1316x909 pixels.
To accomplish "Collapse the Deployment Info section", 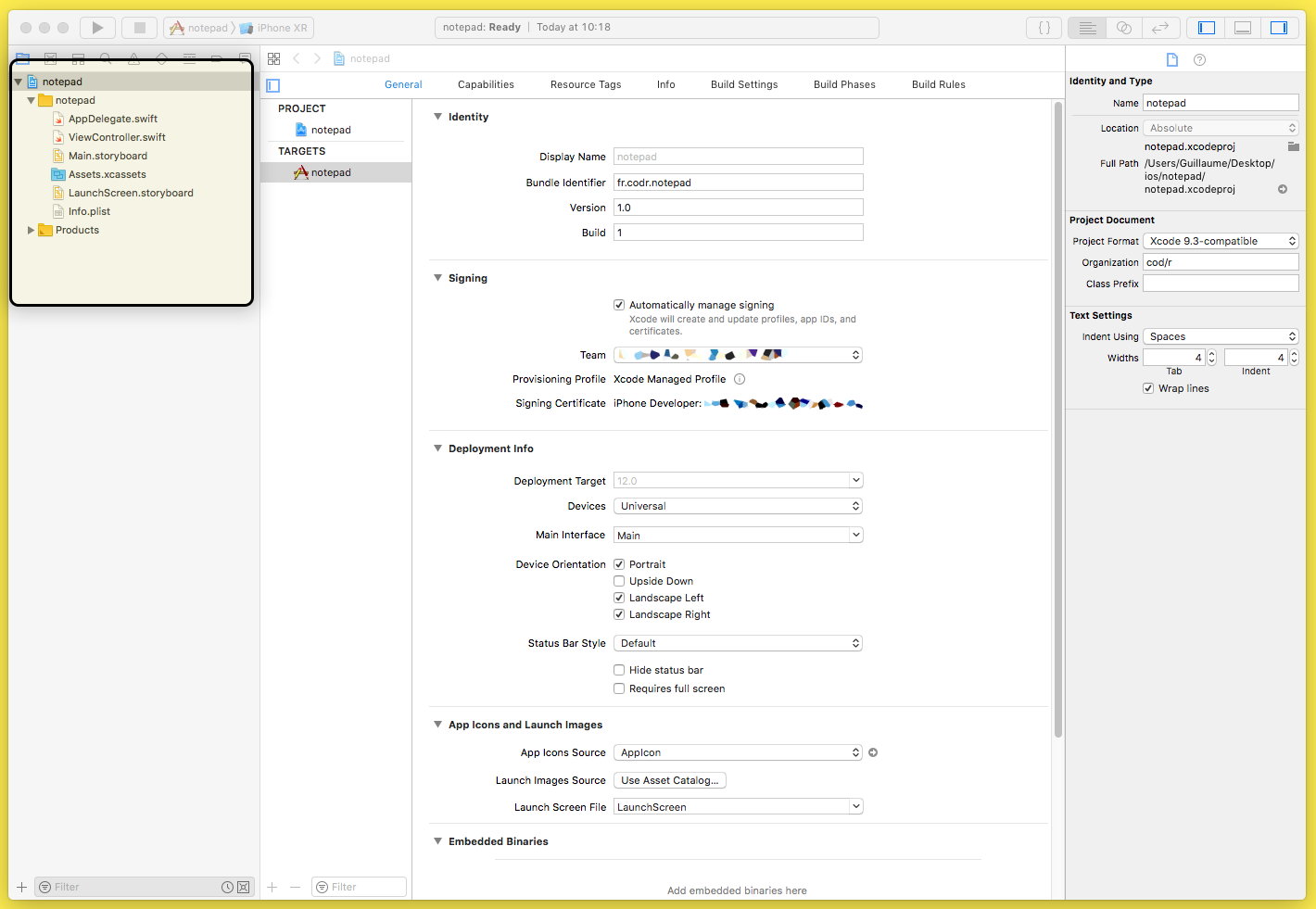I will click(438, 448).
